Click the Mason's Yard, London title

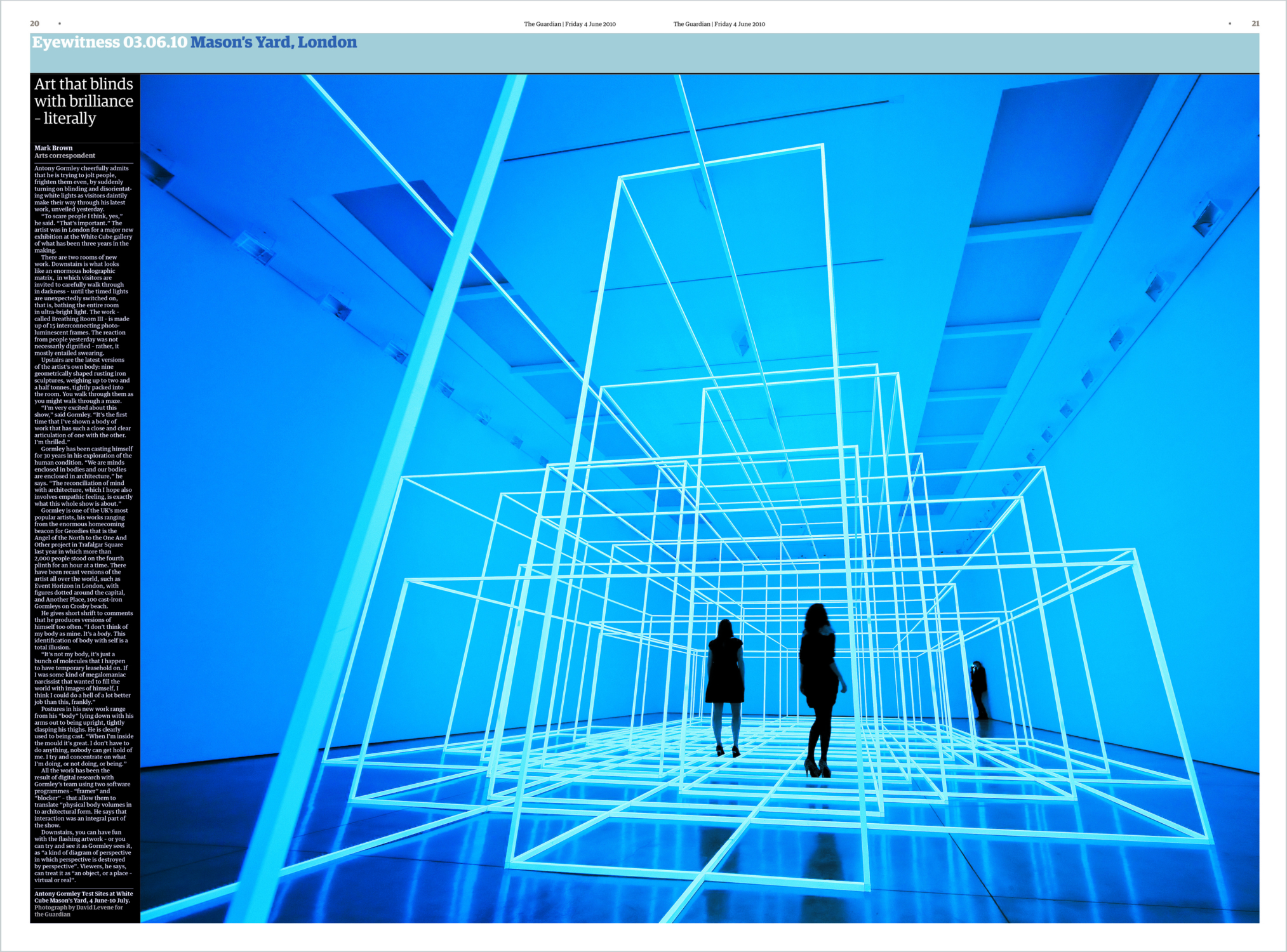click(x=274, y=43)
